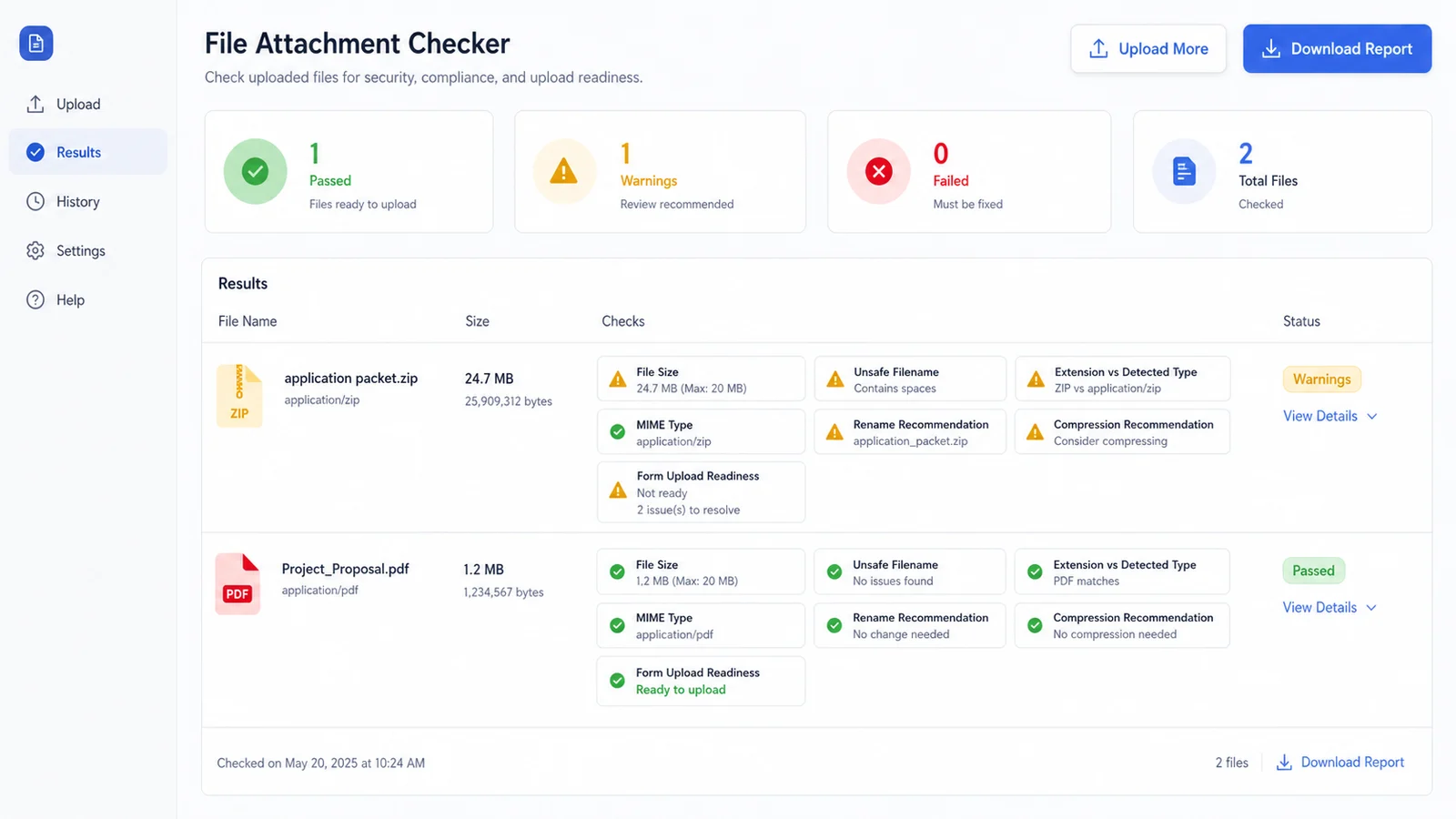Open Help from the sidebar

click(88, 299)
